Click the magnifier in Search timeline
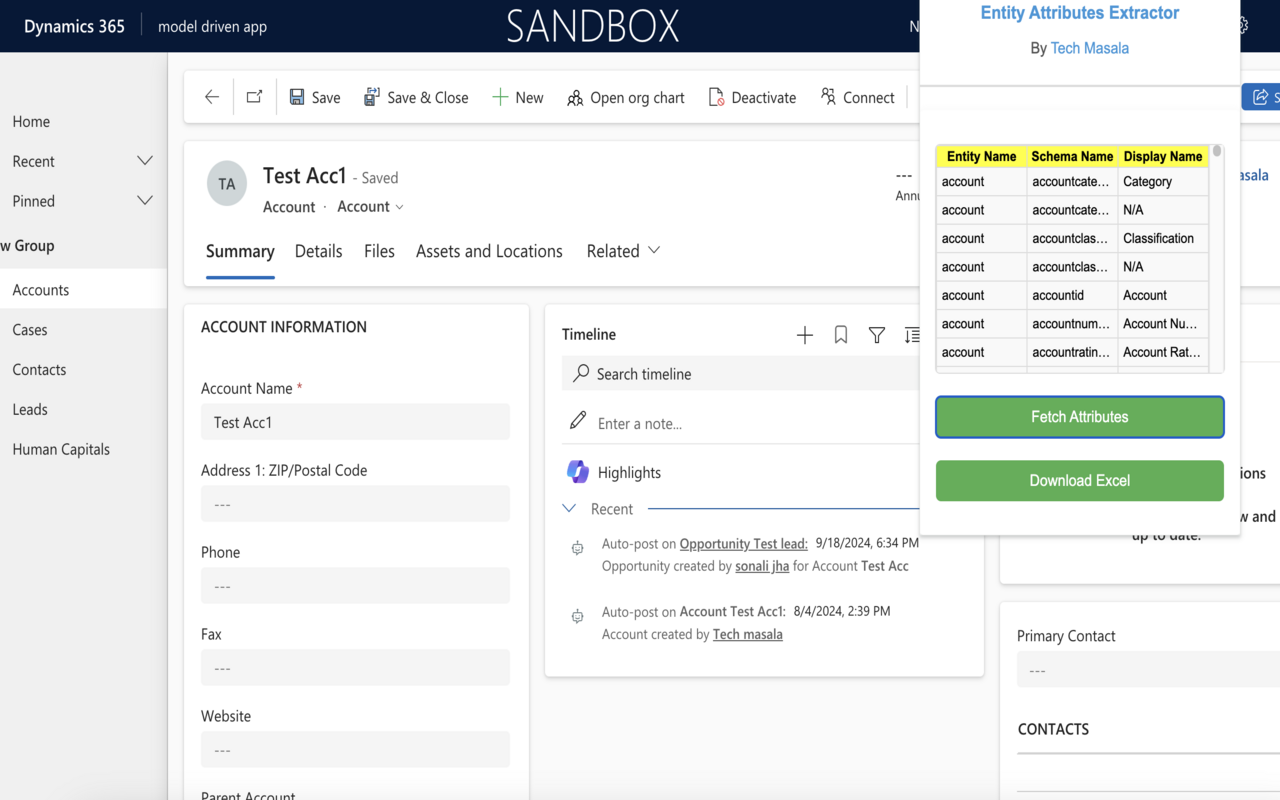Screen dimensions: 1280x800 point(581,373)
